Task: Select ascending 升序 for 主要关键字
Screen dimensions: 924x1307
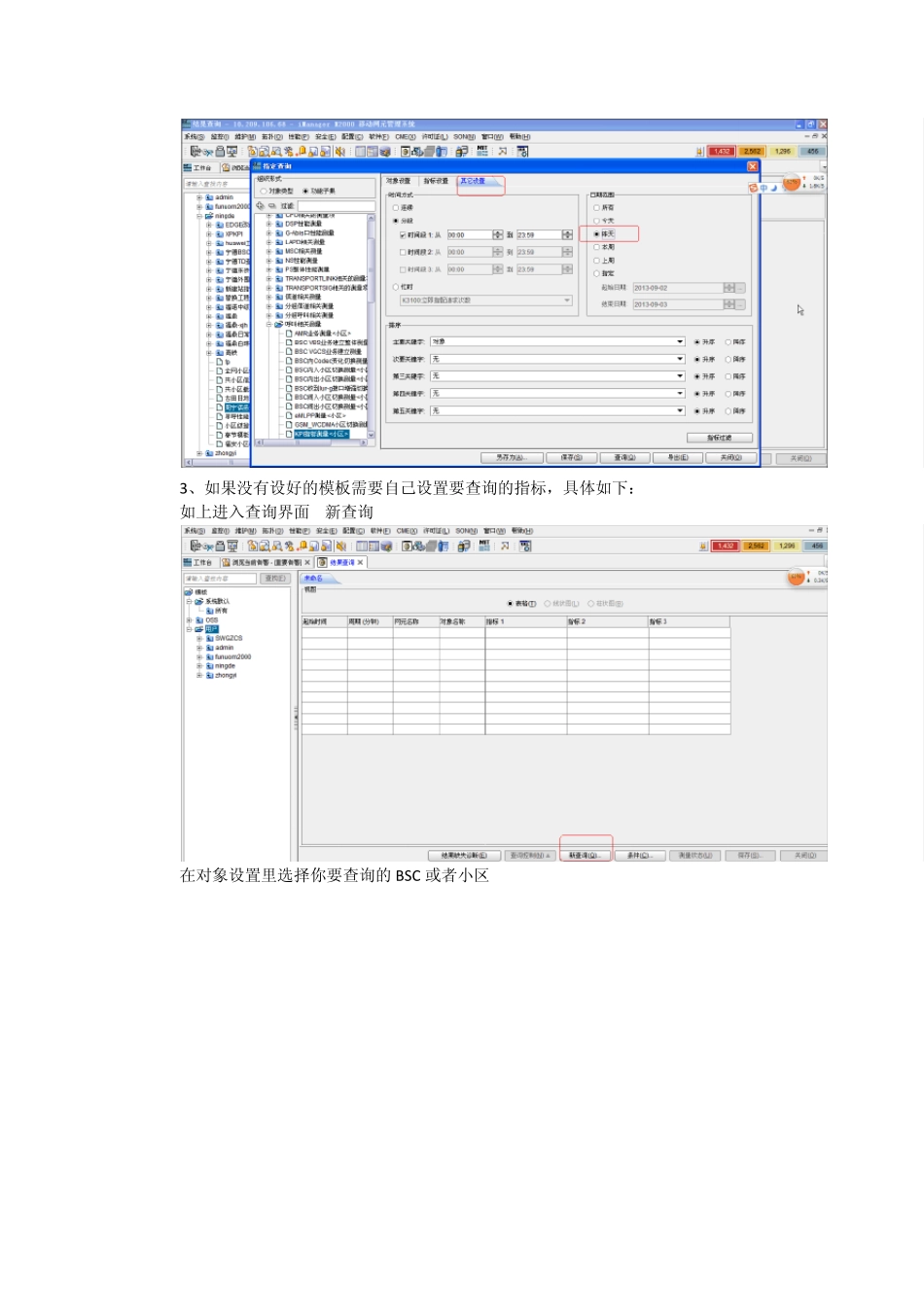Action: (696, 342)
